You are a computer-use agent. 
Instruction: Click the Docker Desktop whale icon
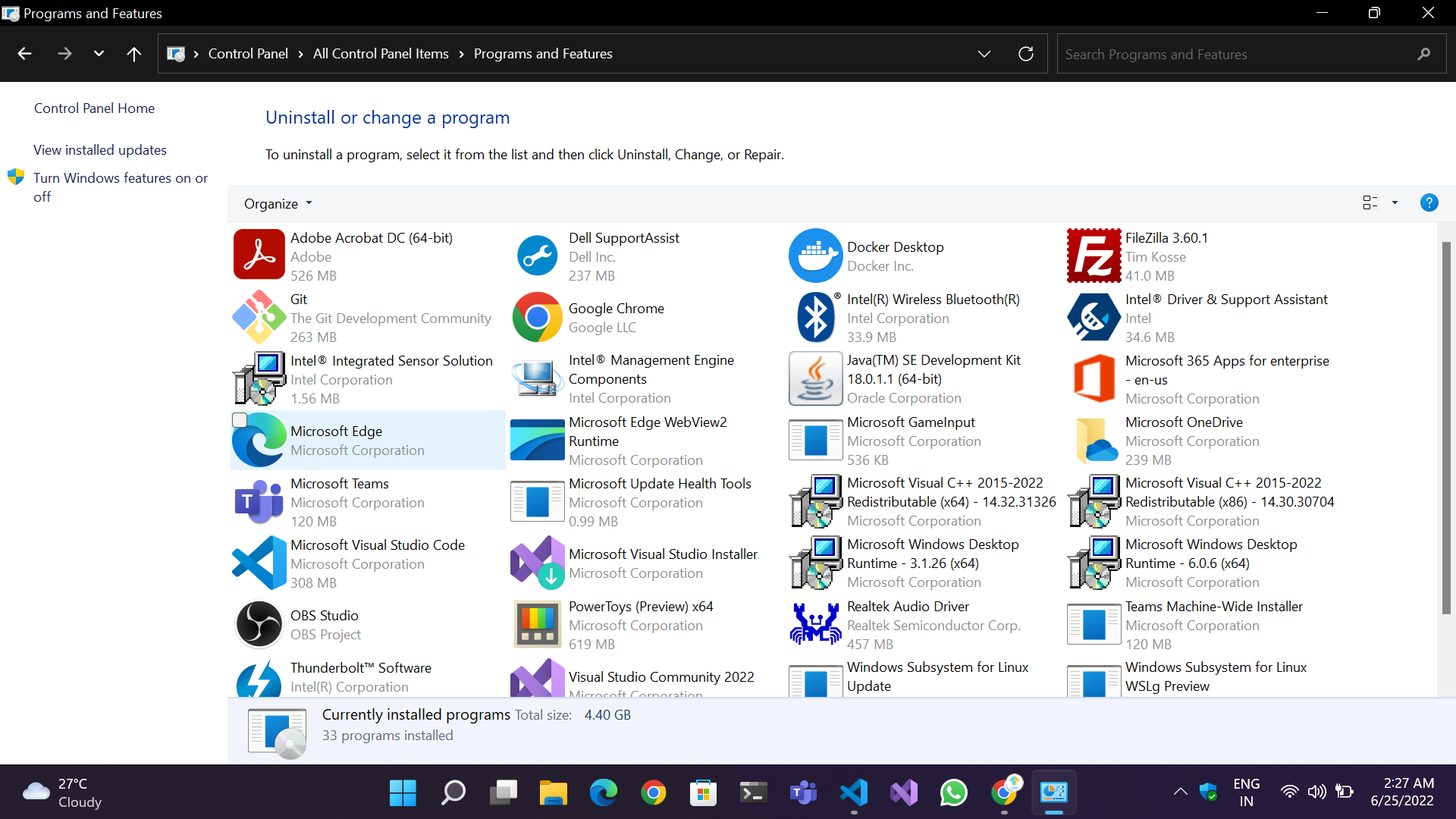click(815, 256)
